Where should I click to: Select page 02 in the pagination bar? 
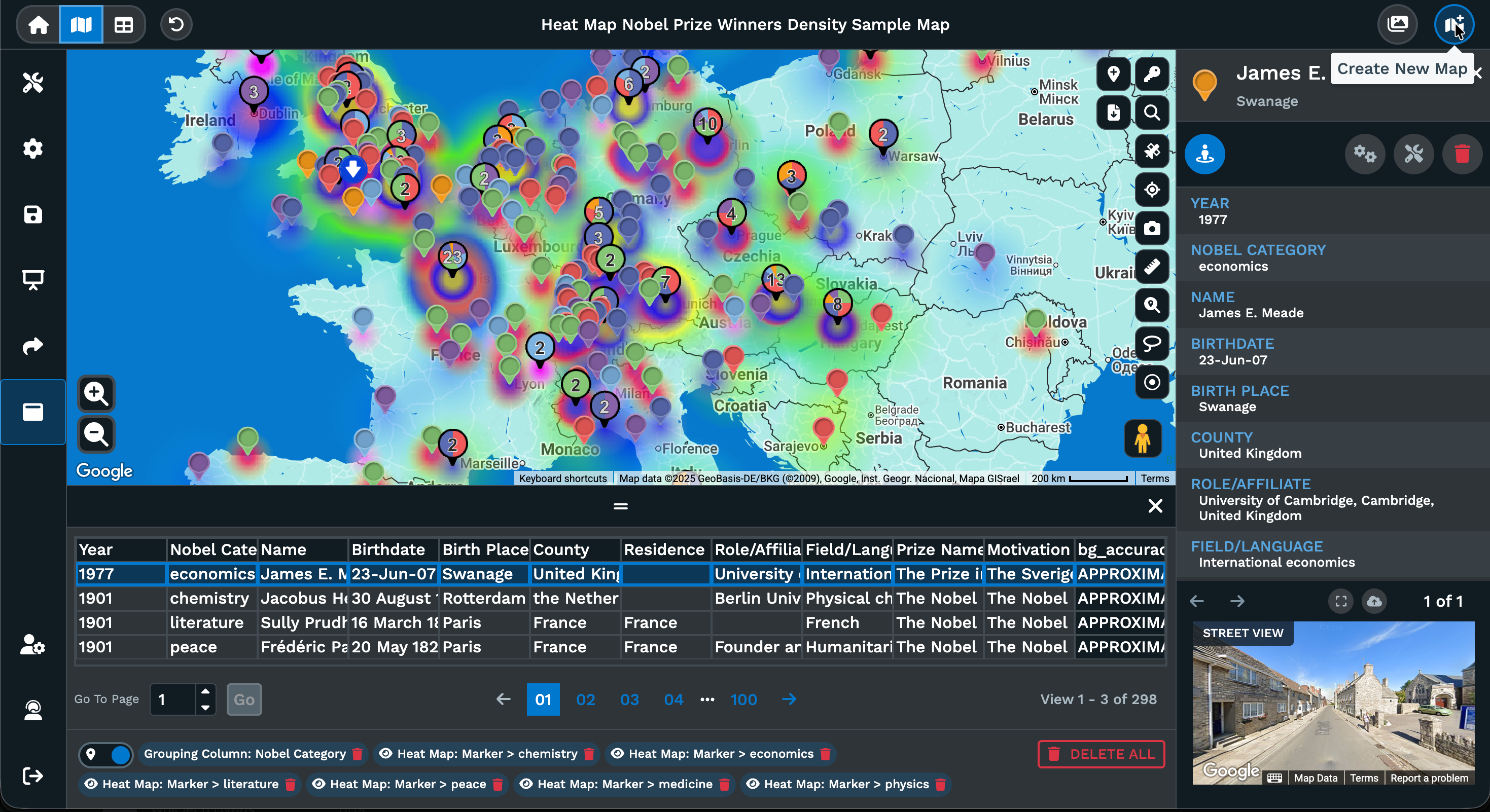pos(585,699)
